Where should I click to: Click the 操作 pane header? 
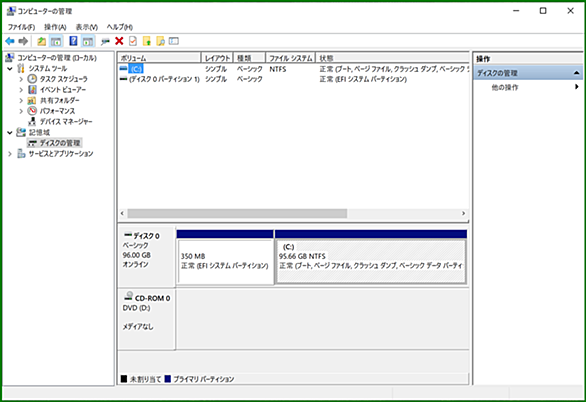click(x=528, y=59)
